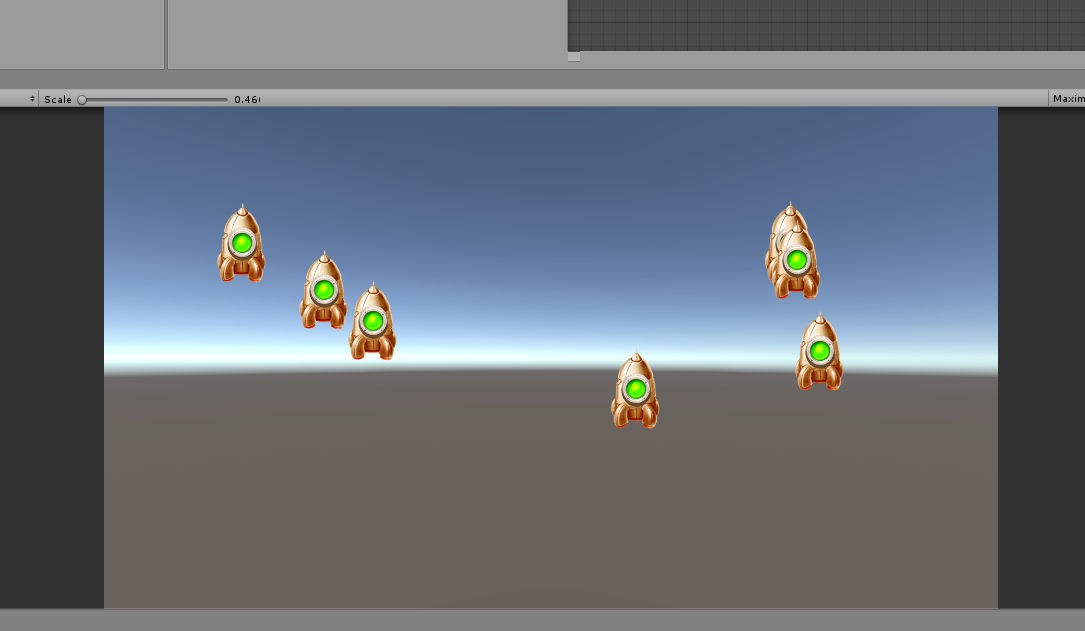
Task: Select the second rocket from the left
Action: click(323, 292)
